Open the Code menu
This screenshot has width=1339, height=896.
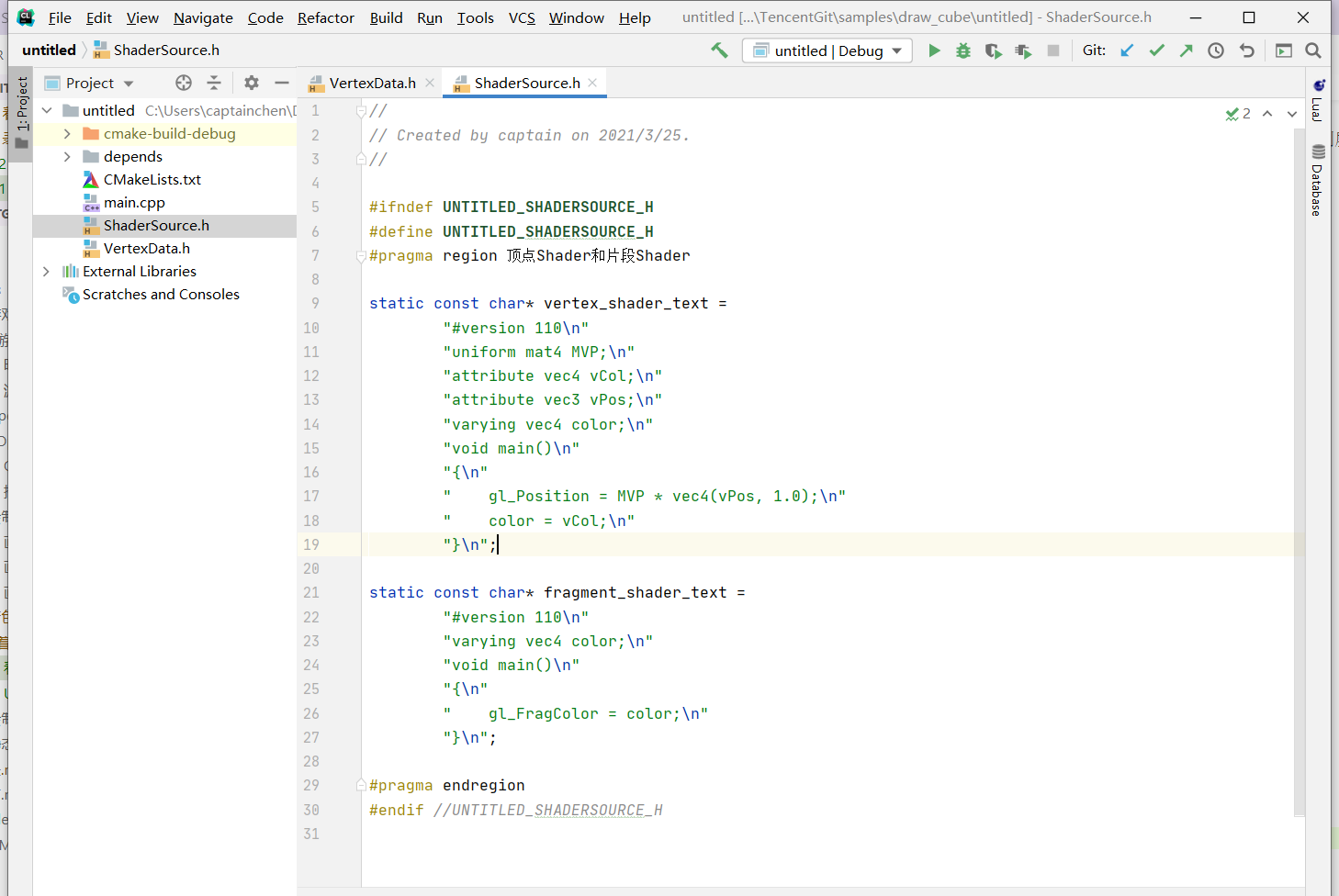point(265,17)
